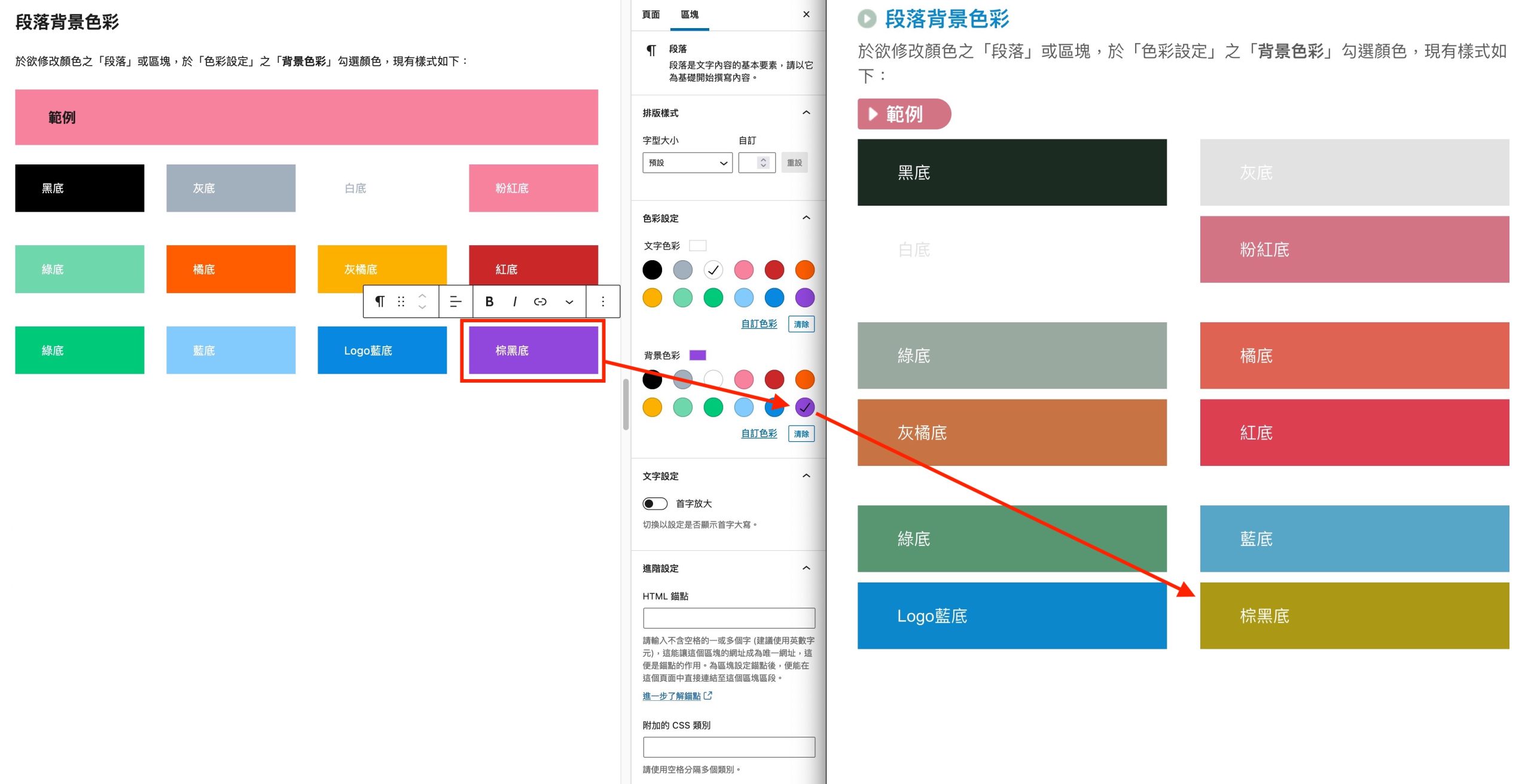The width and height of the screenshot is (1531, 784).
Task: Choose yellow-orange text color swatch
Action: coord(652,298)
